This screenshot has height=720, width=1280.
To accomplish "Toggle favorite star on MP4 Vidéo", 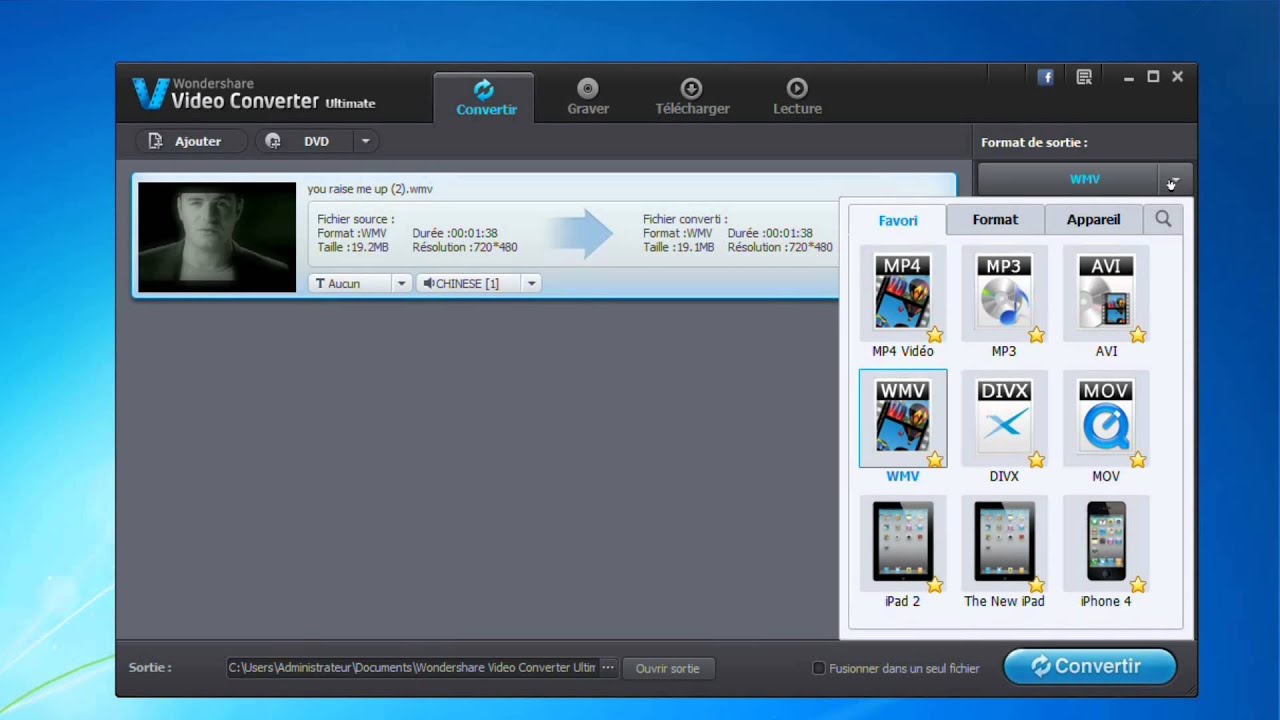I will (935, 335).
